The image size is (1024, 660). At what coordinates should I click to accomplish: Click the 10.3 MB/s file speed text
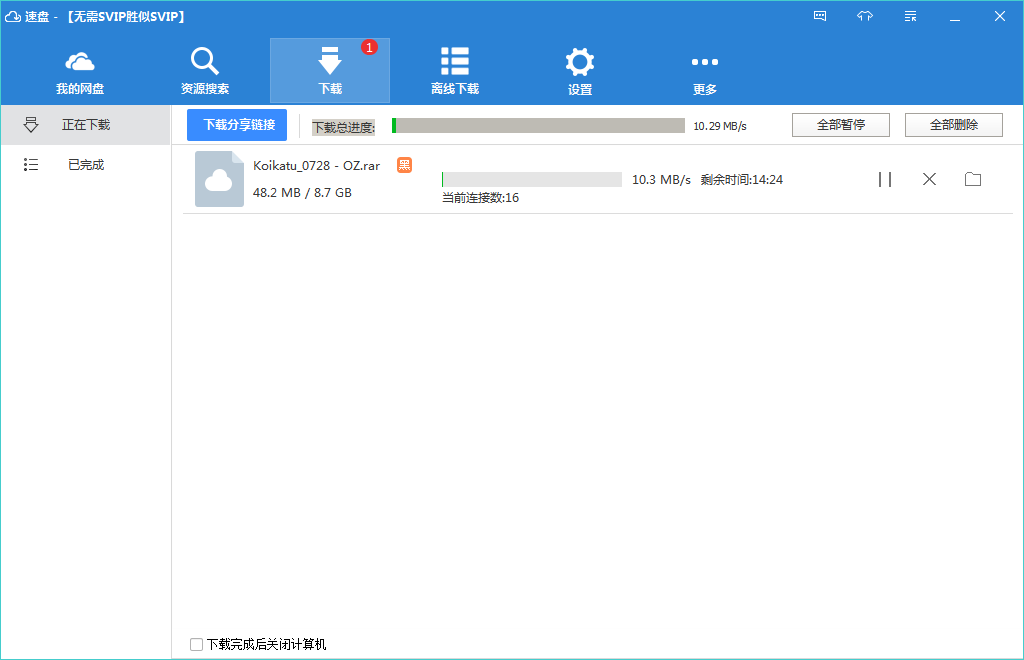point(662,180)
